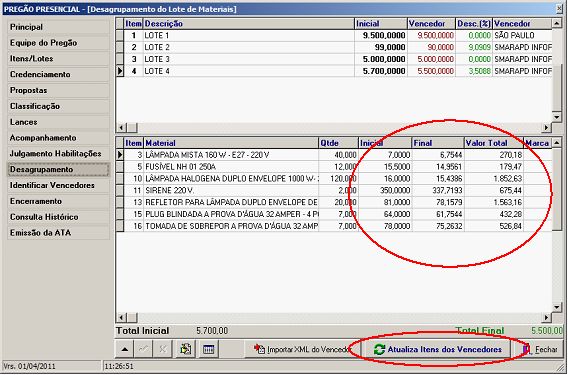Image resolution: width=568 pixels, height=375 pixels.
Task: Select the LOTE 1 row
Action: (334, 36)
